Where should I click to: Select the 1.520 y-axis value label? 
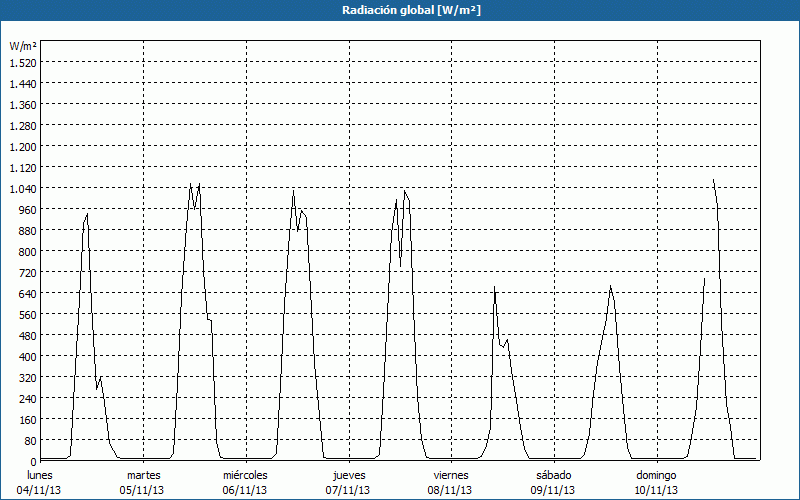(22, 63)
